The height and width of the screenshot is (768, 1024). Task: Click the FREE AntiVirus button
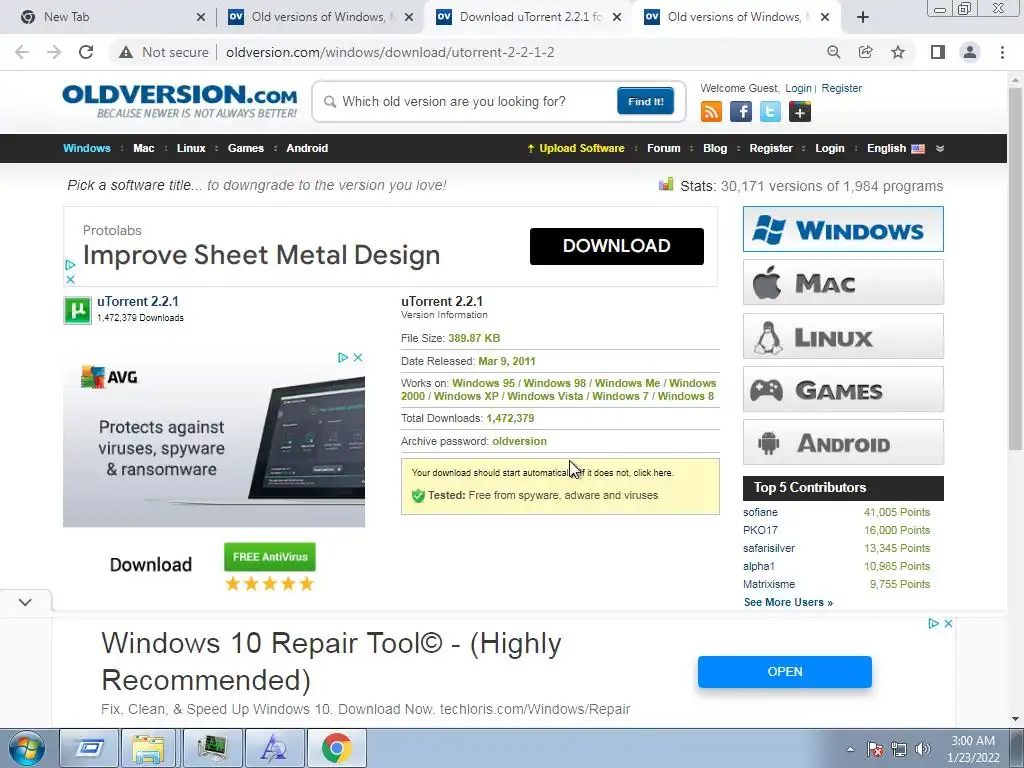tap(270, 557)
